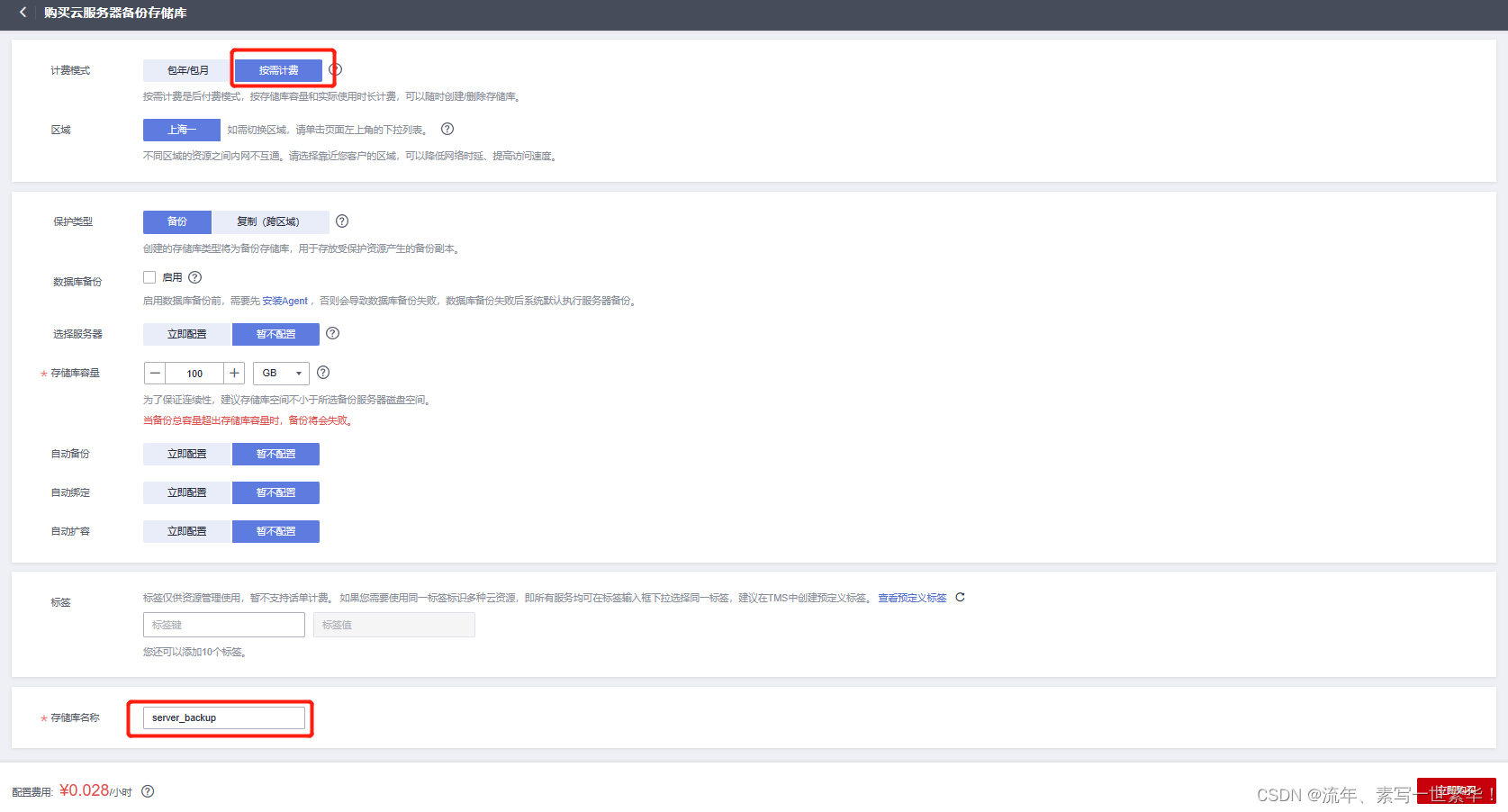The height and width of the screenshot is (812, 1508).
Task: Increase vault capacity with plus button
Action: click(234, 373)
